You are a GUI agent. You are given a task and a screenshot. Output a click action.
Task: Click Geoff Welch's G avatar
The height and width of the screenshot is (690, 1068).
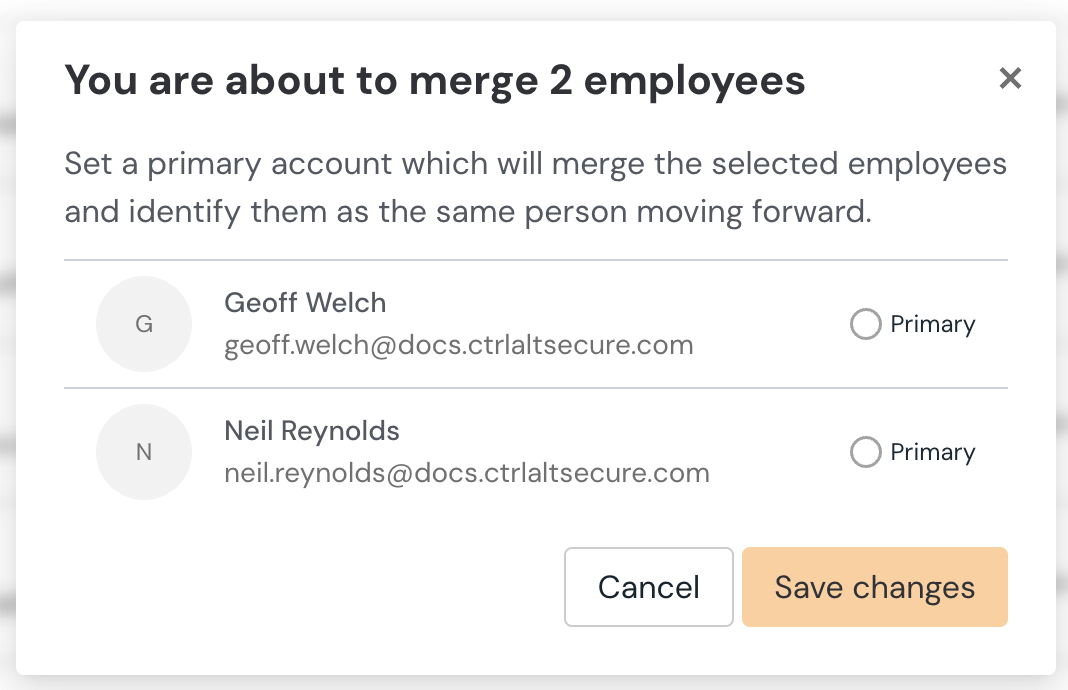(x=144, y=324)
